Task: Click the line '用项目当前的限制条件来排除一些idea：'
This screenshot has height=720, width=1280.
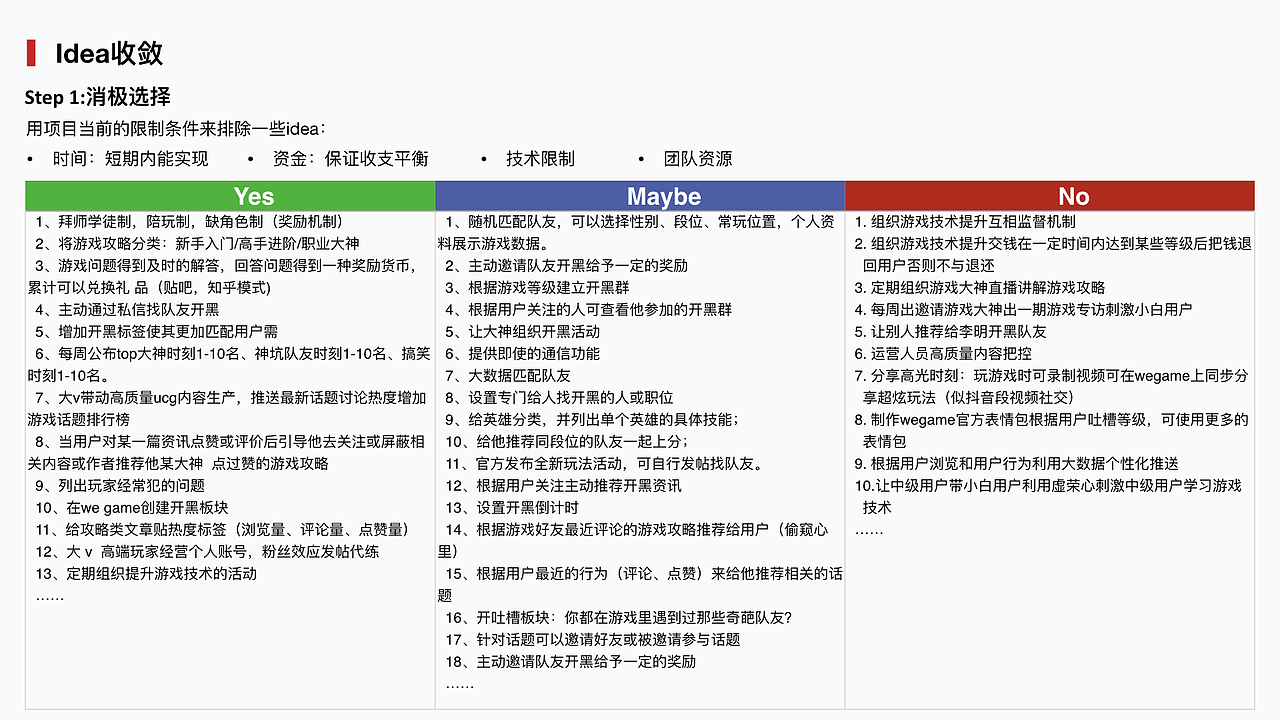Action: click(x=176, y=130)
